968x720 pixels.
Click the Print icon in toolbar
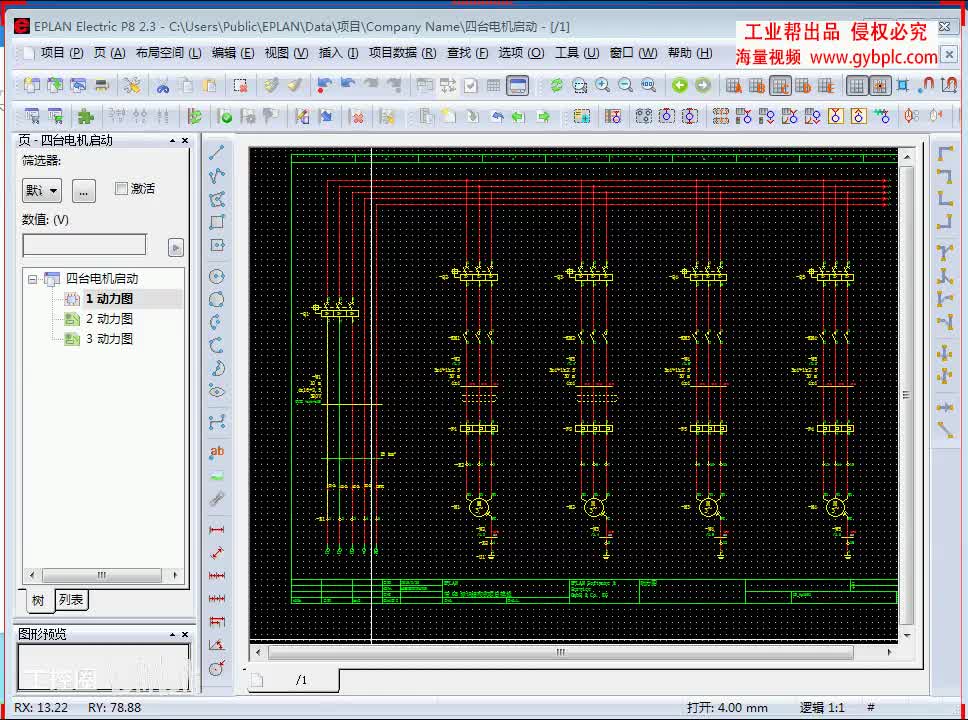coord(101,86)
